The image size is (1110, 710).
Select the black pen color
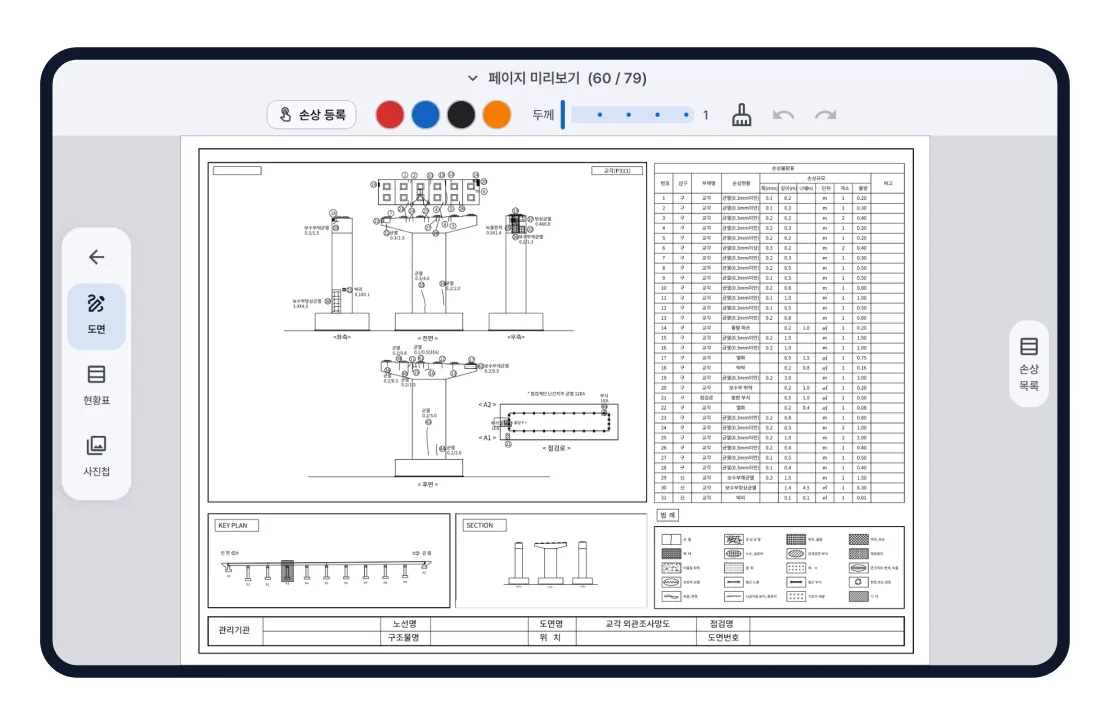tap(461, 115)
